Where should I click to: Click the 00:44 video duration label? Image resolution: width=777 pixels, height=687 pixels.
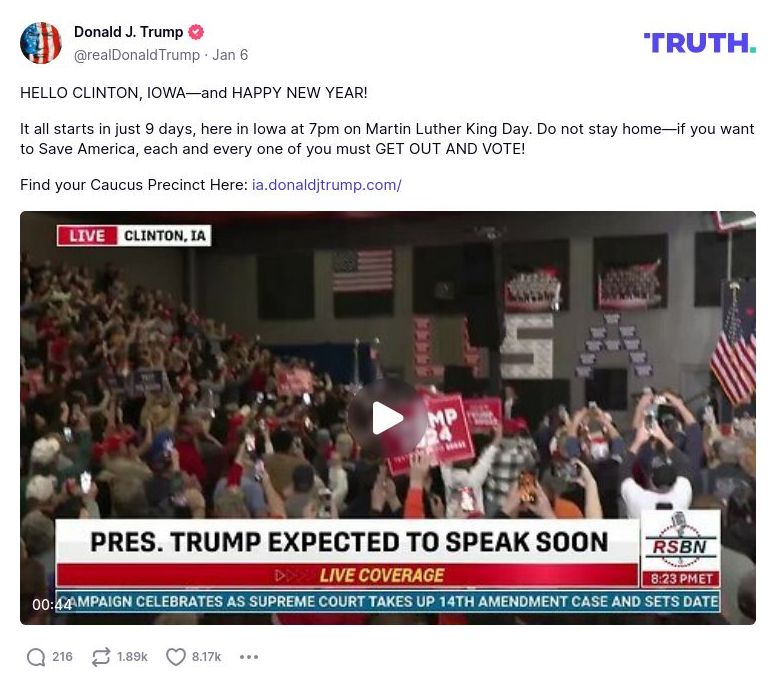click(52, 605)
